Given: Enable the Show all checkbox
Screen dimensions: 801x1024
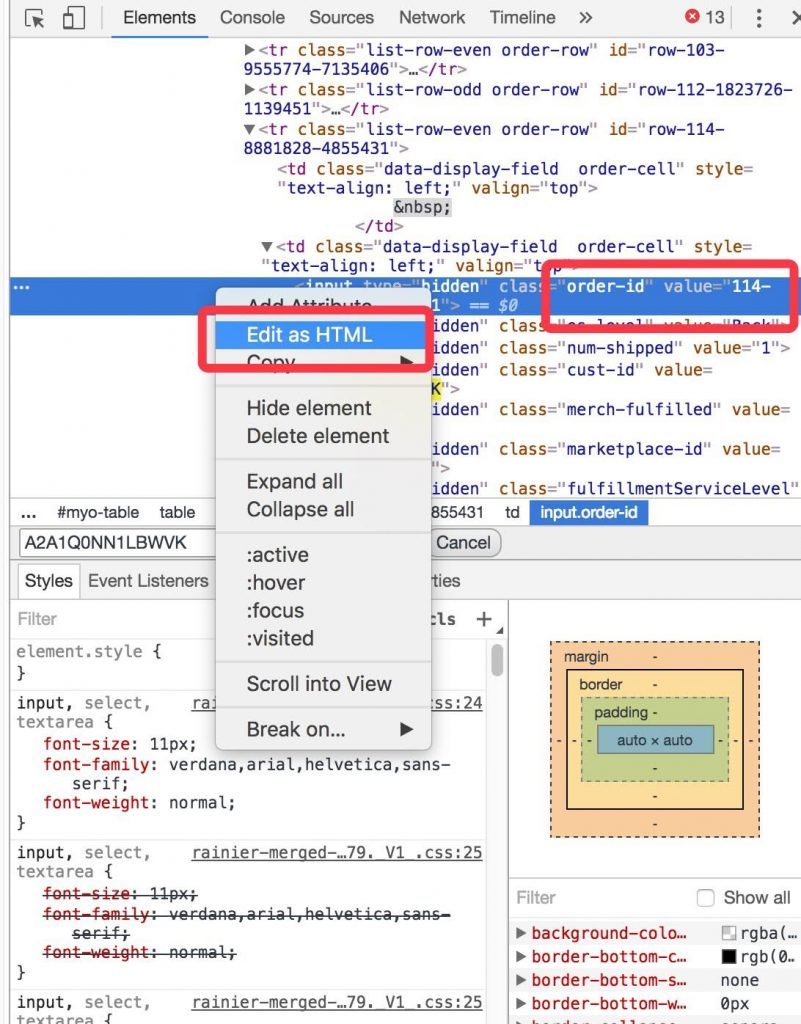Looking at the screenshot, I should tap(706, 897).
